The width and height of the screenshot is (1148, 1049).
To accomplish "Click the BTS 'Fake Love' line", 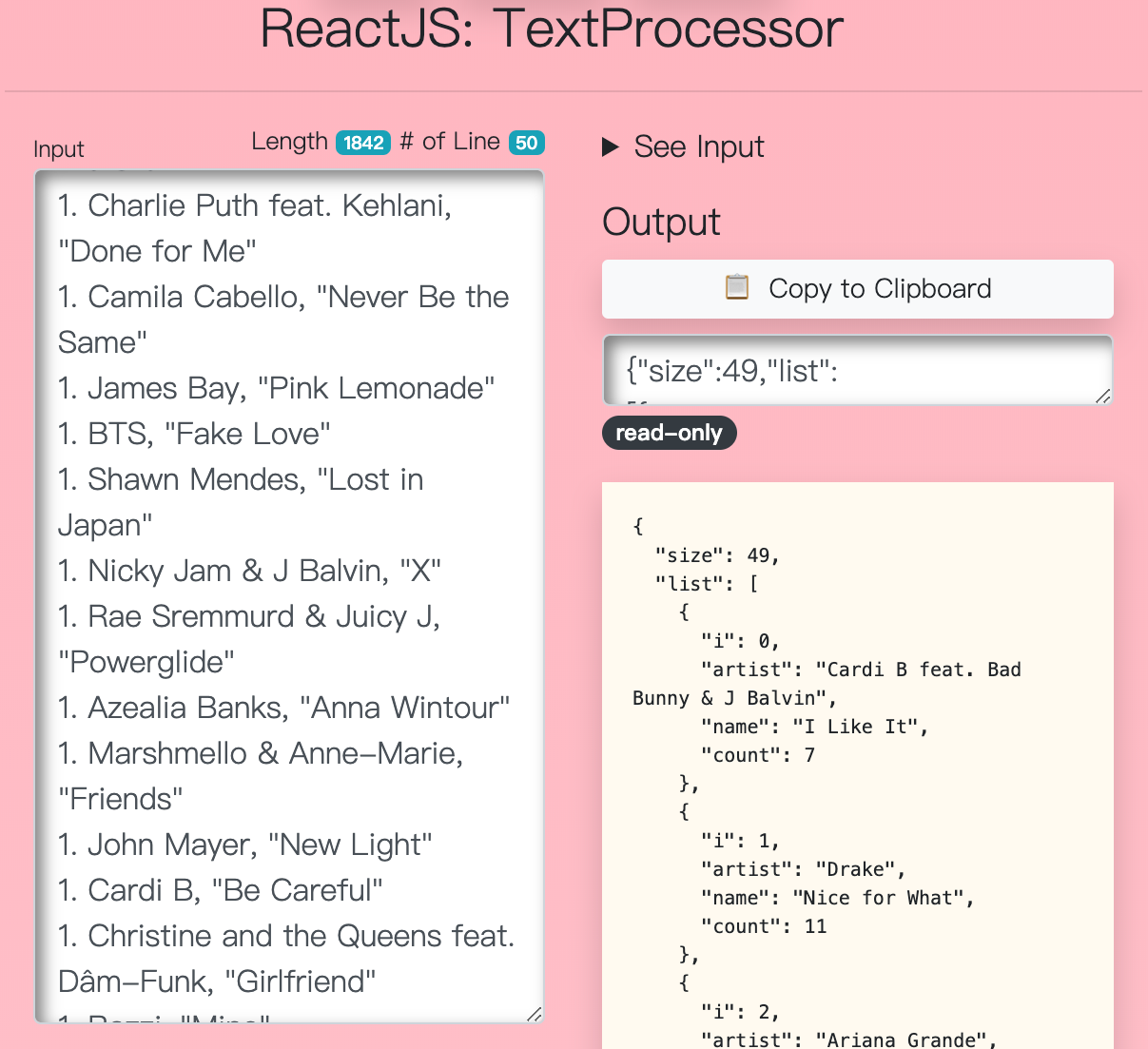I will click(195, 434).
